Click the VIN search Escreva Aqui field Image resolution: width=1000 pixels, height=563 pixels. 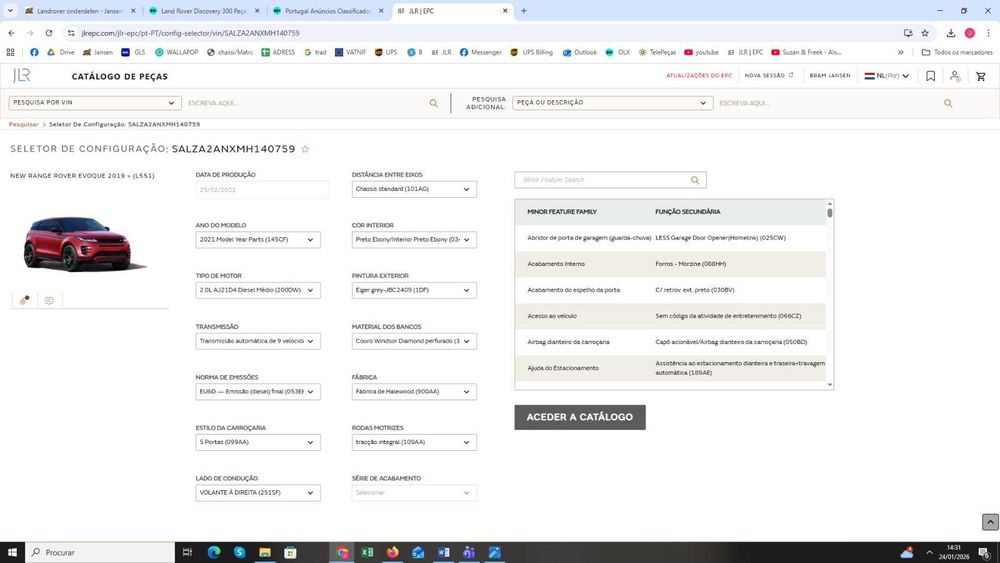[x=306, y=103]
